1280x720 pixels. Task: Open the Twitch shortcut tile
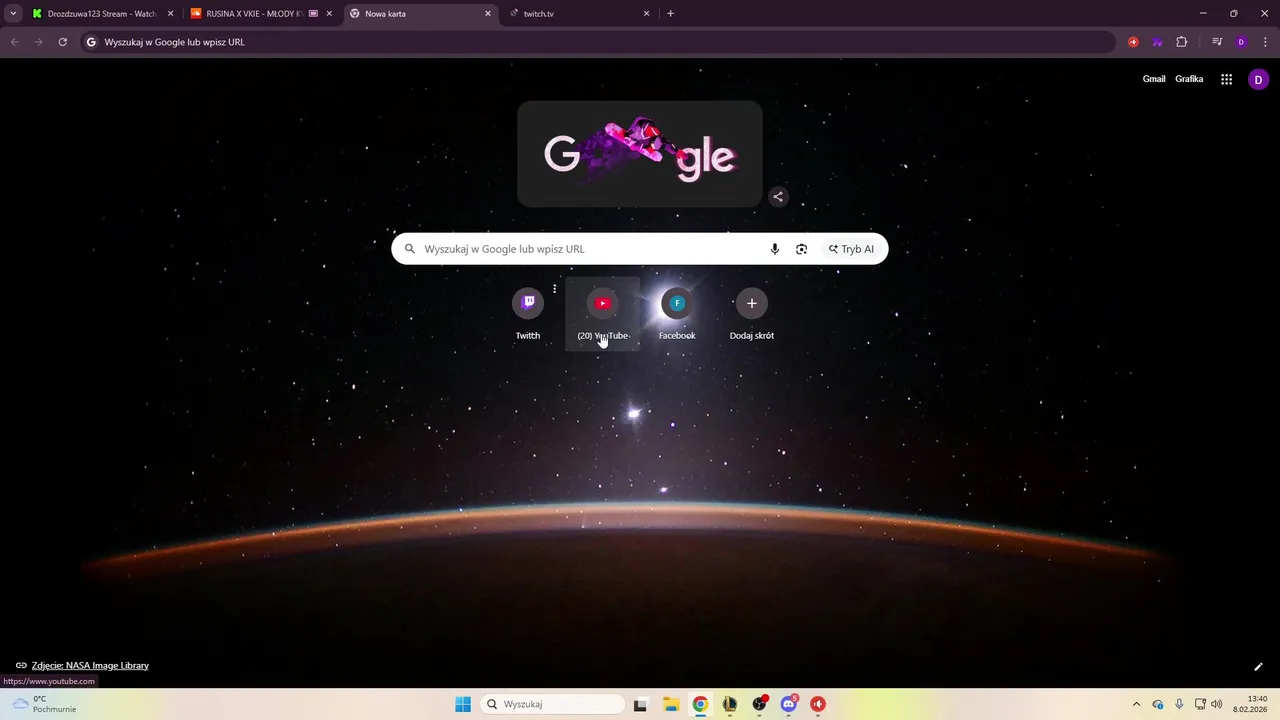528,314
